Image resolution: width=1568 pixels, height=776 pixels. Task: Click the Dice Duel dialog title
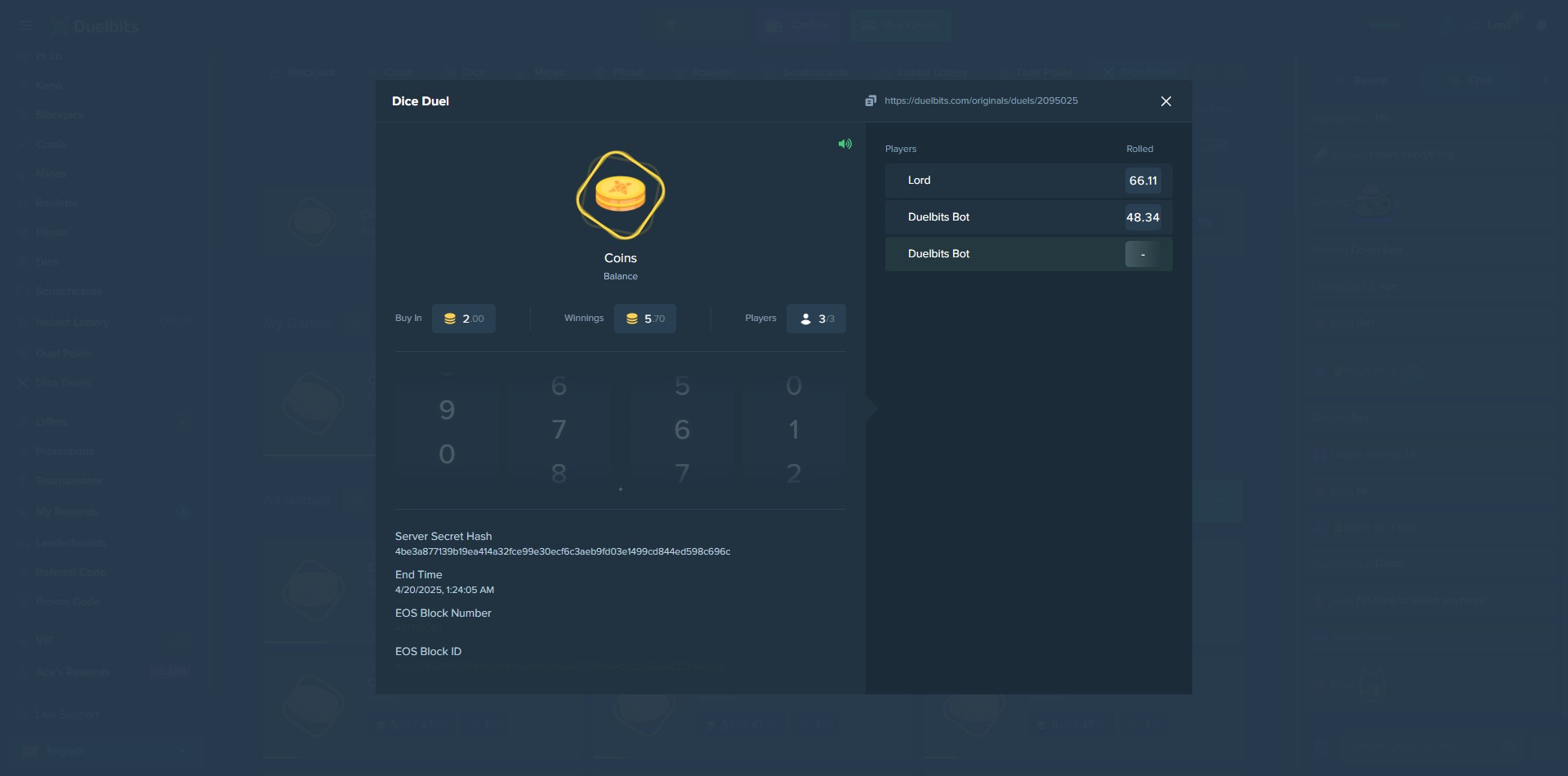[x=421, y=101]
